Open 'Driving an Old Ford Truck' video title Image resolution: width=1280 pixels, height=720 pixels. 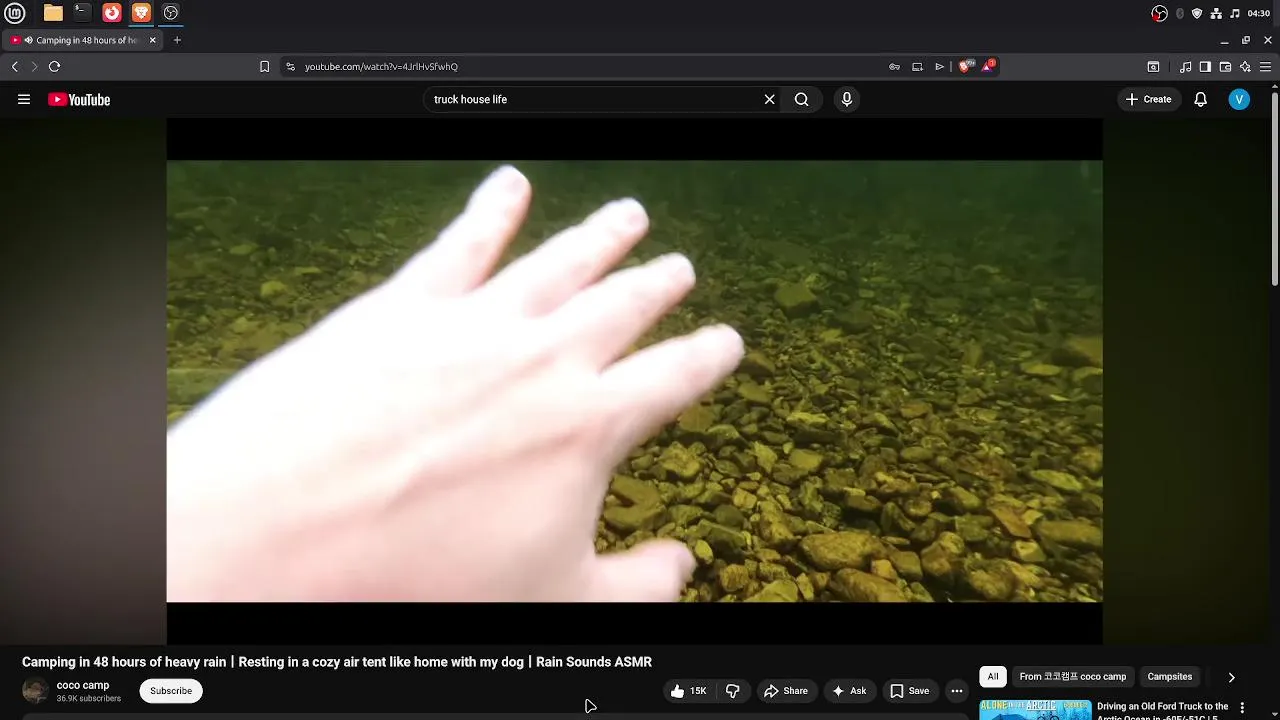pos(1163,710)
